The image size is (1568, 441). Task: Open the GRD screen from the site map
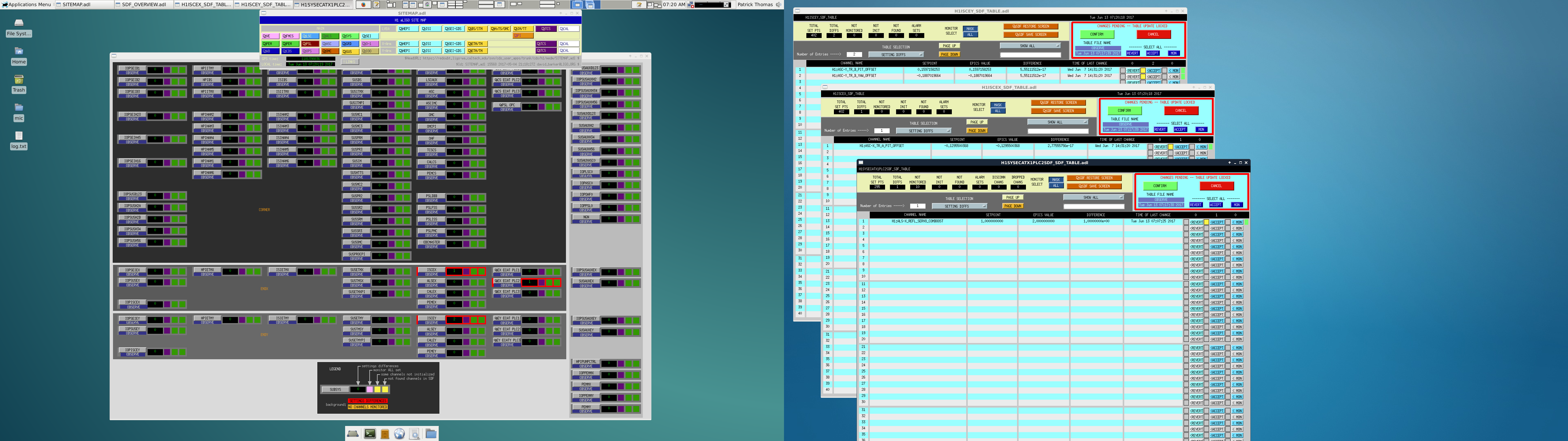[x=351, y=44]
